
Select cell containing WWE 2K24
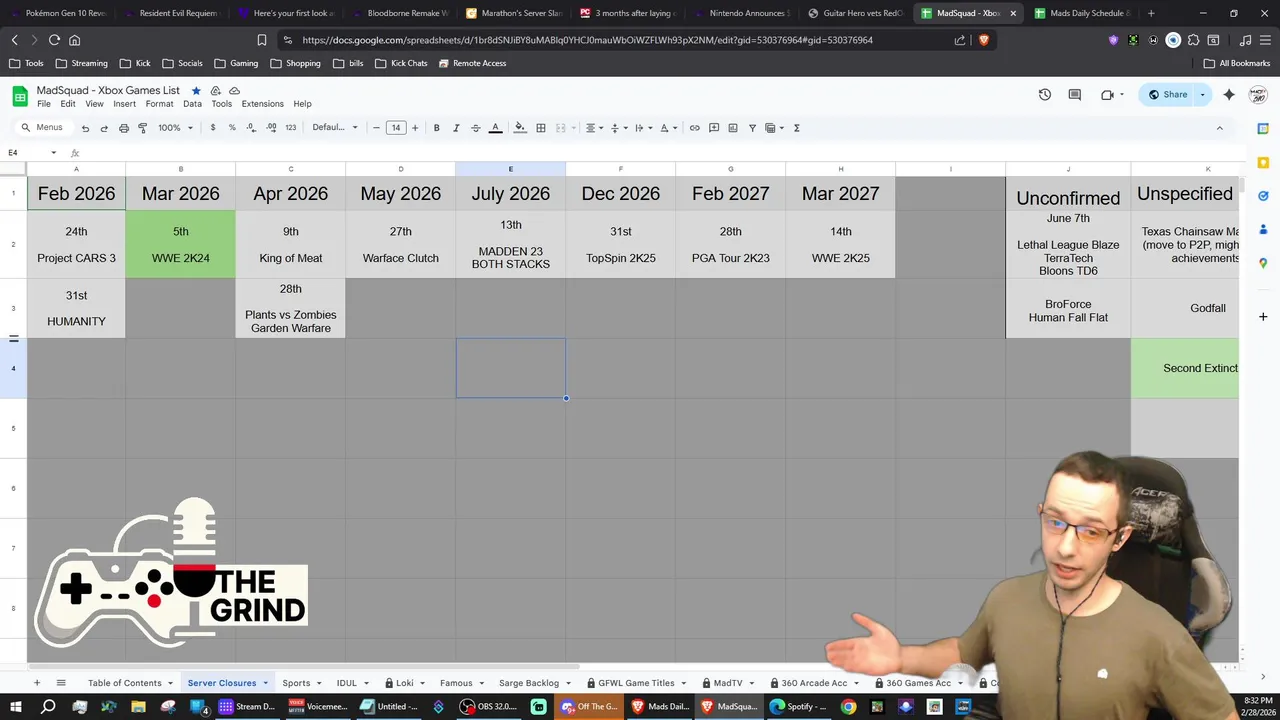181,244
